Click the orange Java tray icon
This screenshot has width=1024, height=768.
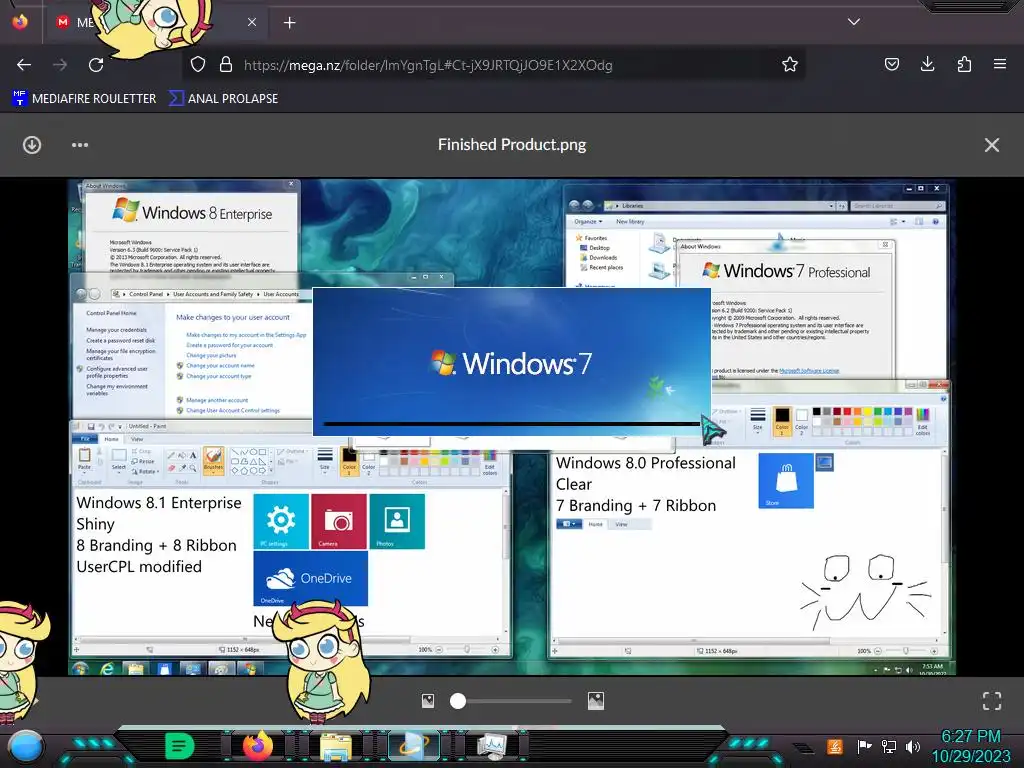835,746
